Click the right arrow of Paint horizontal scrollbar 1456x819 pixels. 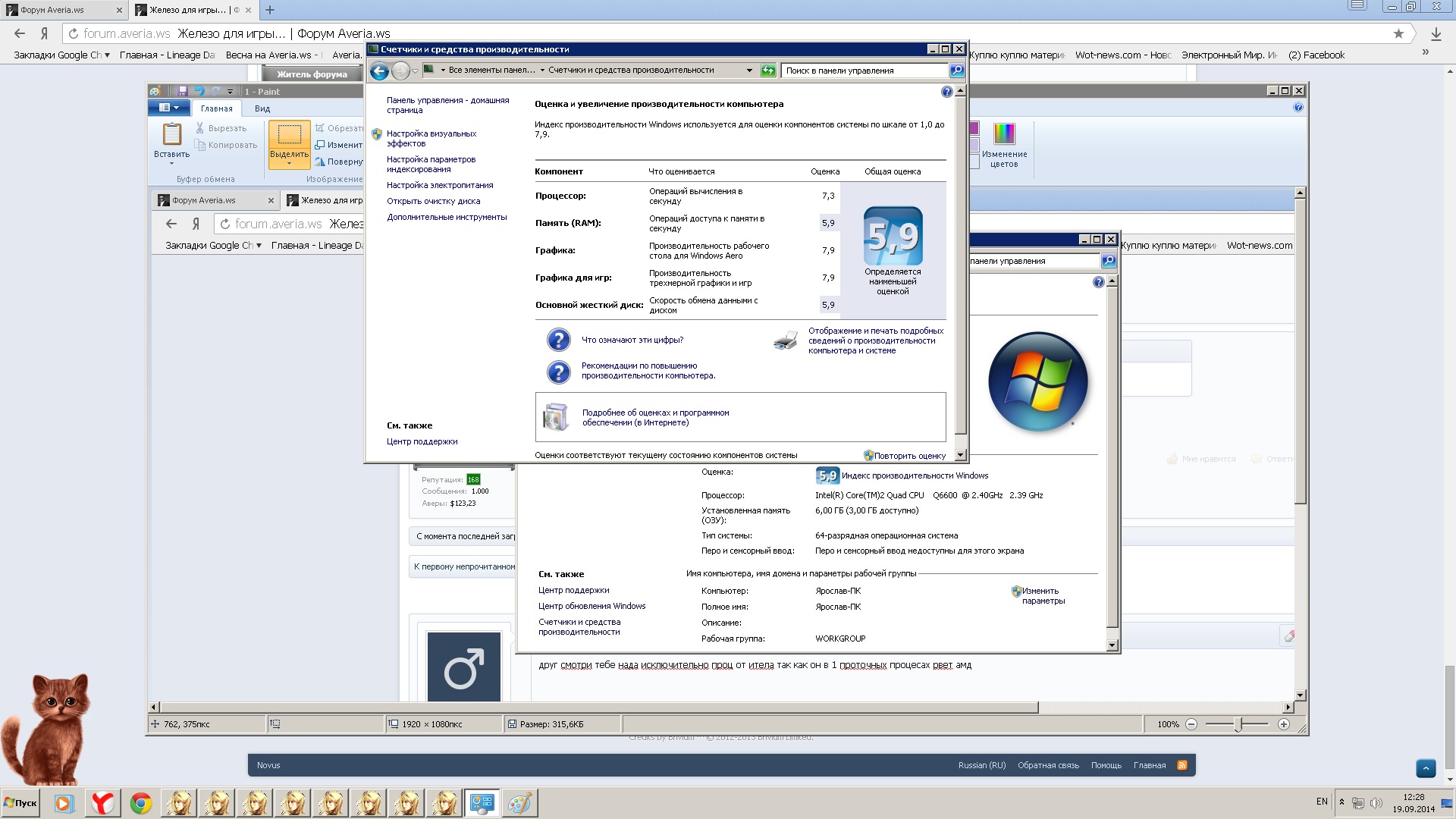1288,707
